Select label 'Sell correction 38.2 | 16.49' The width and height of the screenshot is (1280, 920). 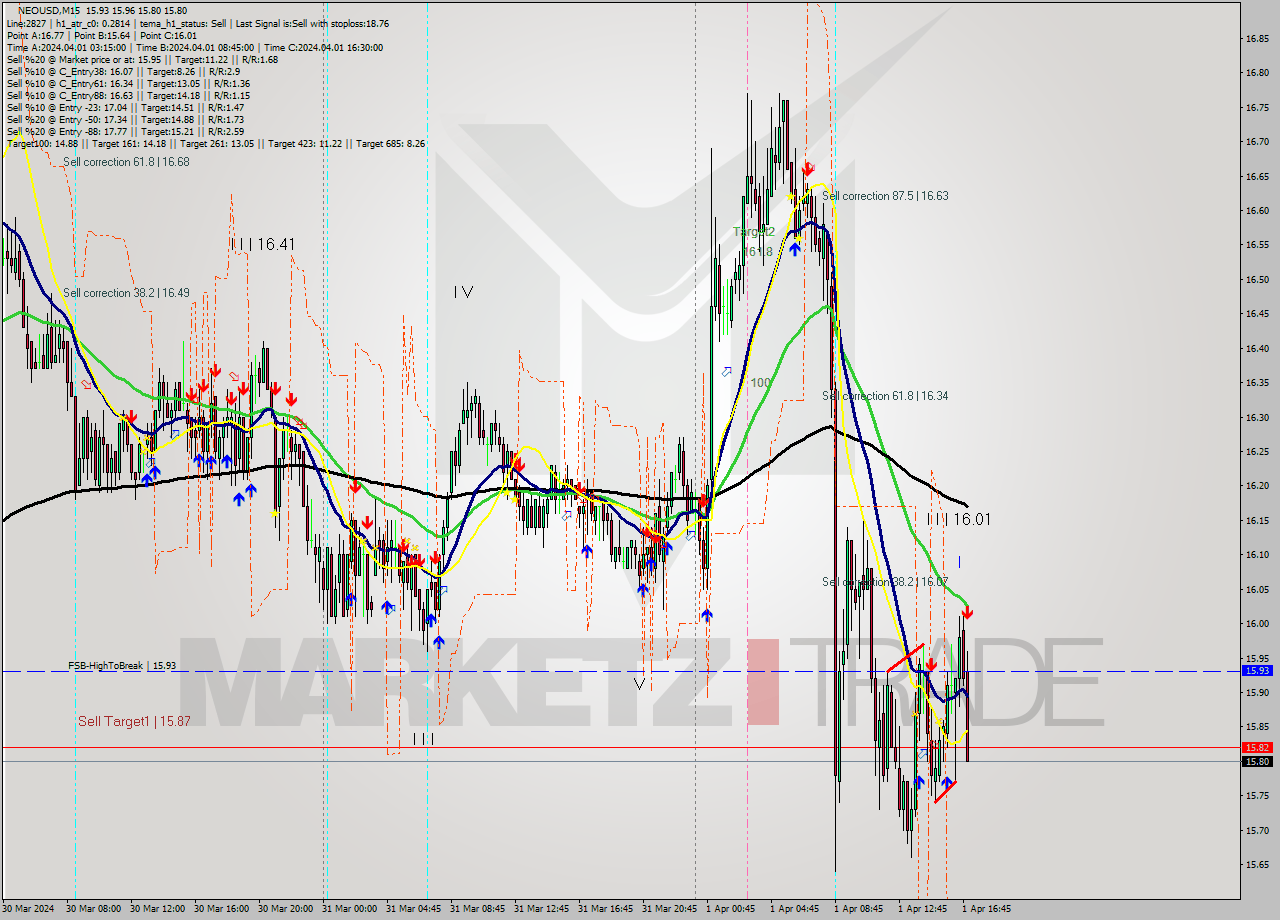click(126, 293)
